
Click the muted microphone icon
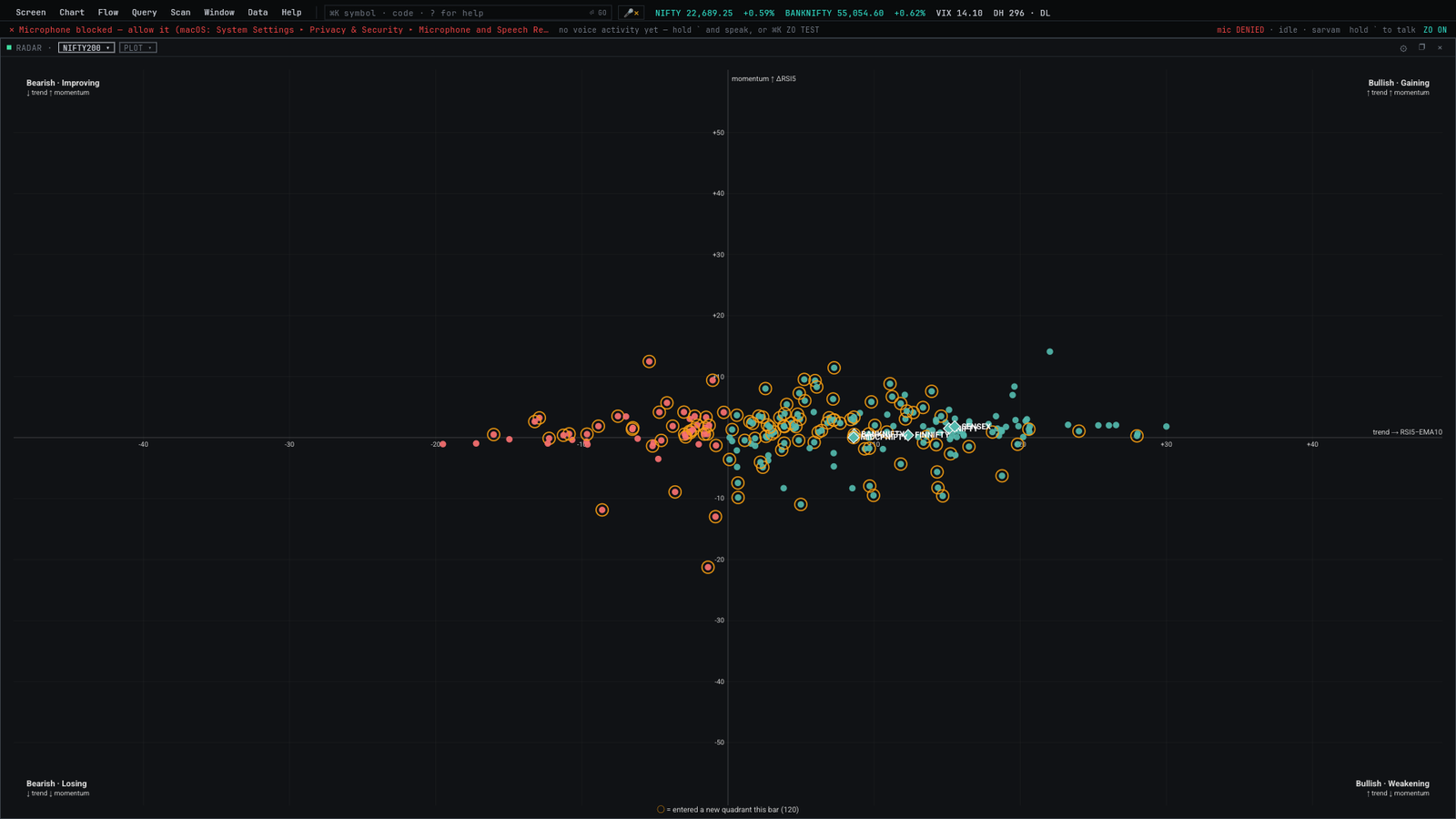(631, 13)
